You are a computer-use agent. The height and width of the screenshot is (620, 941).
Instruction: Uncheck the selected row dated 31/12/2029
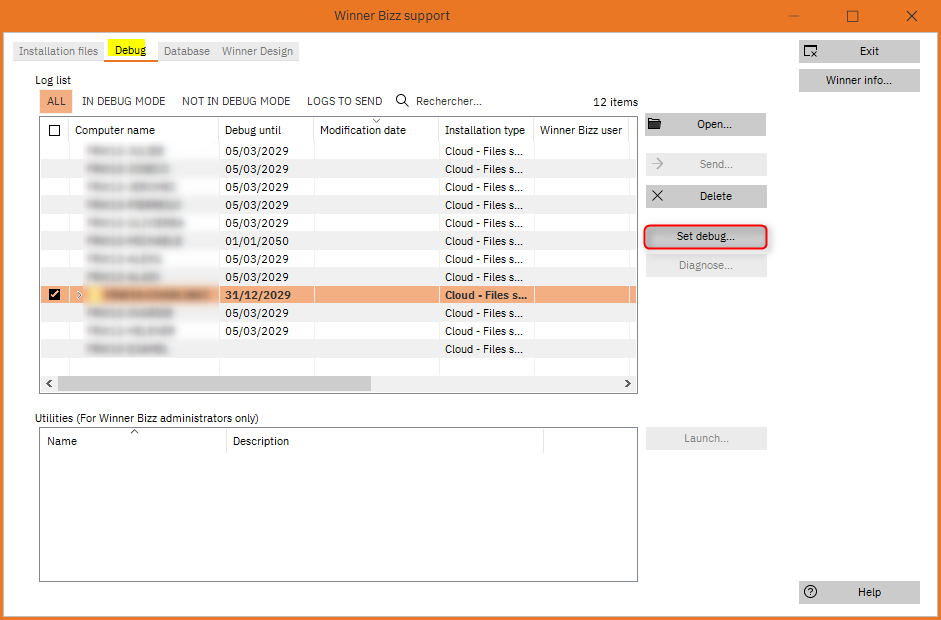coord(55,295)
